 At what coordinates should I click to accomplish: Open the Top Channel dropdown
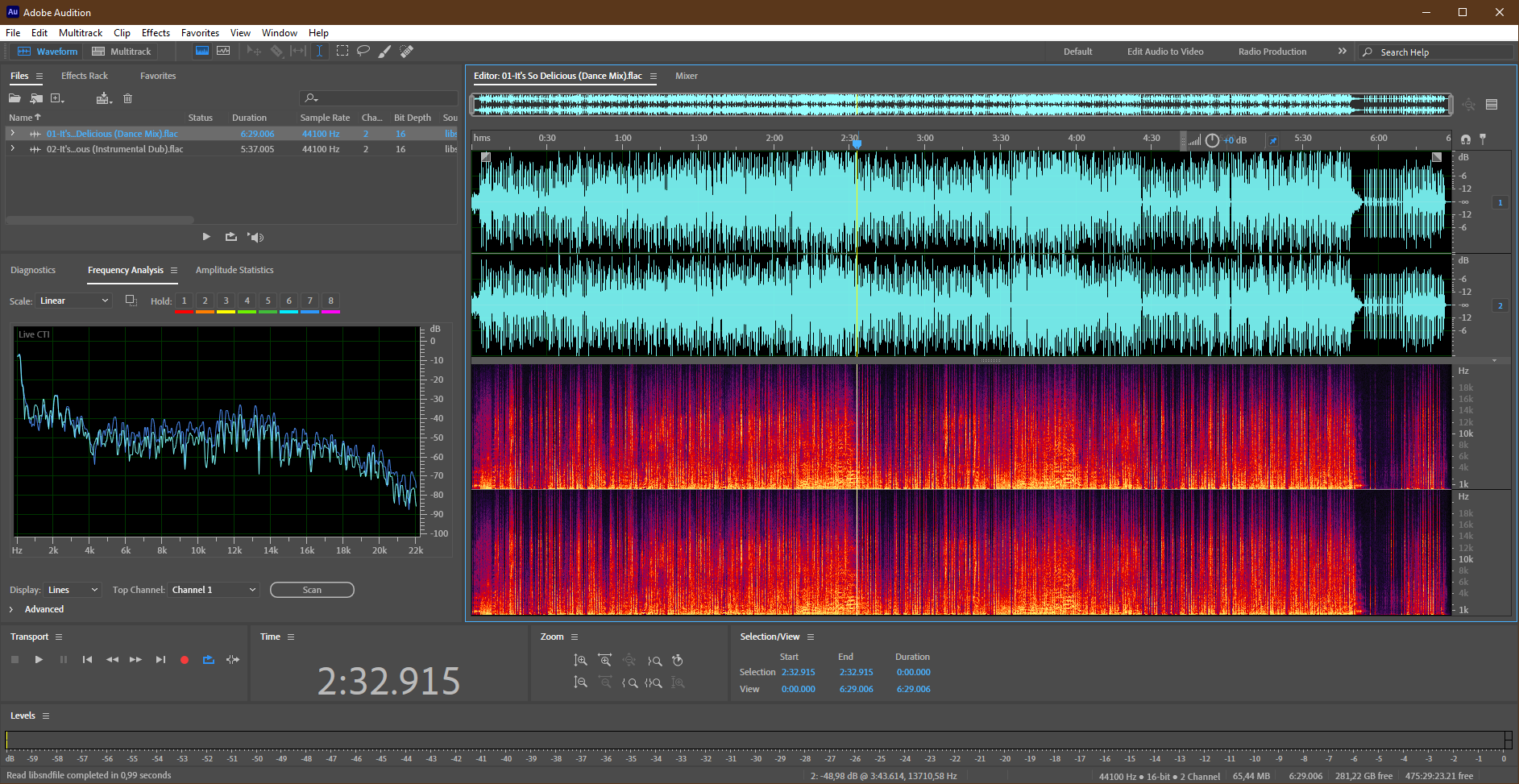tap(214, 590)
